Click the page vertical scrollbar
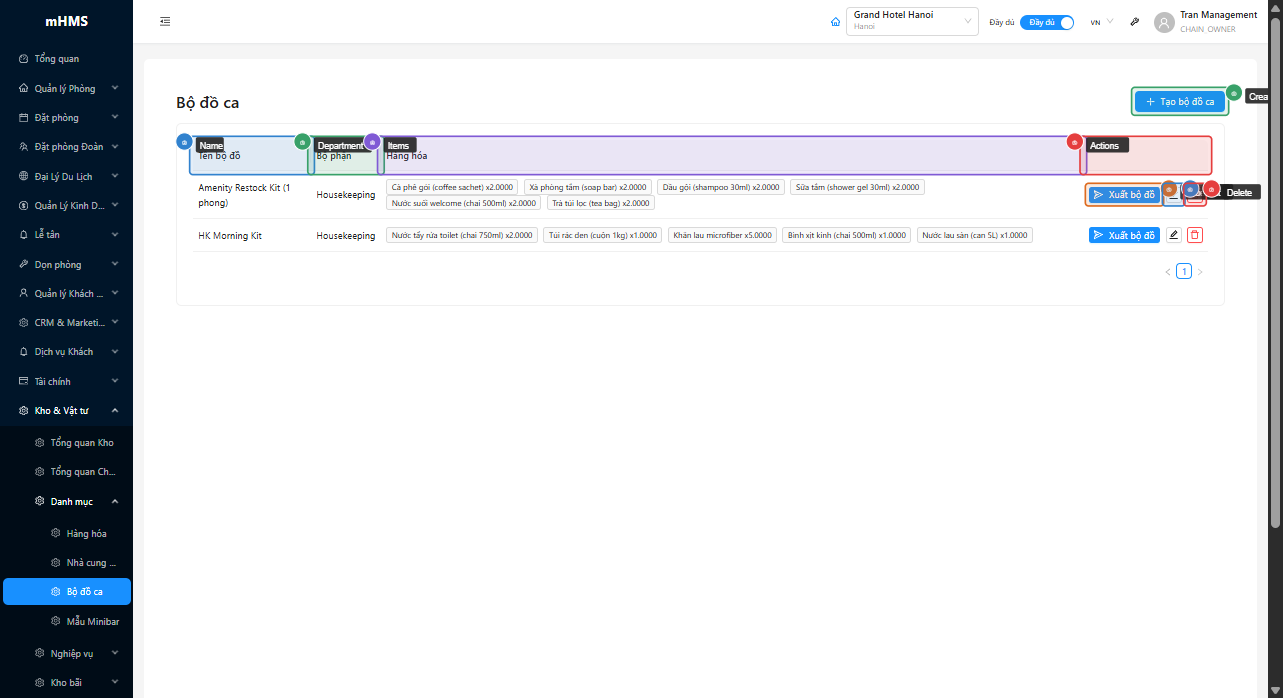The height and width of the screenshot is (698, 1283). coord(1275,270)
